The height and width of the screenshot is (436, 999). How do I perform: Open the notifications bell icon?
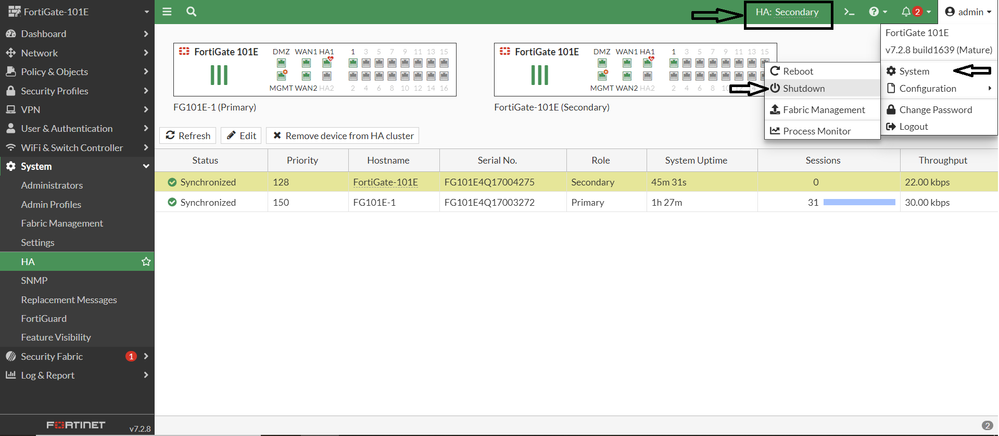click(907, 11)
